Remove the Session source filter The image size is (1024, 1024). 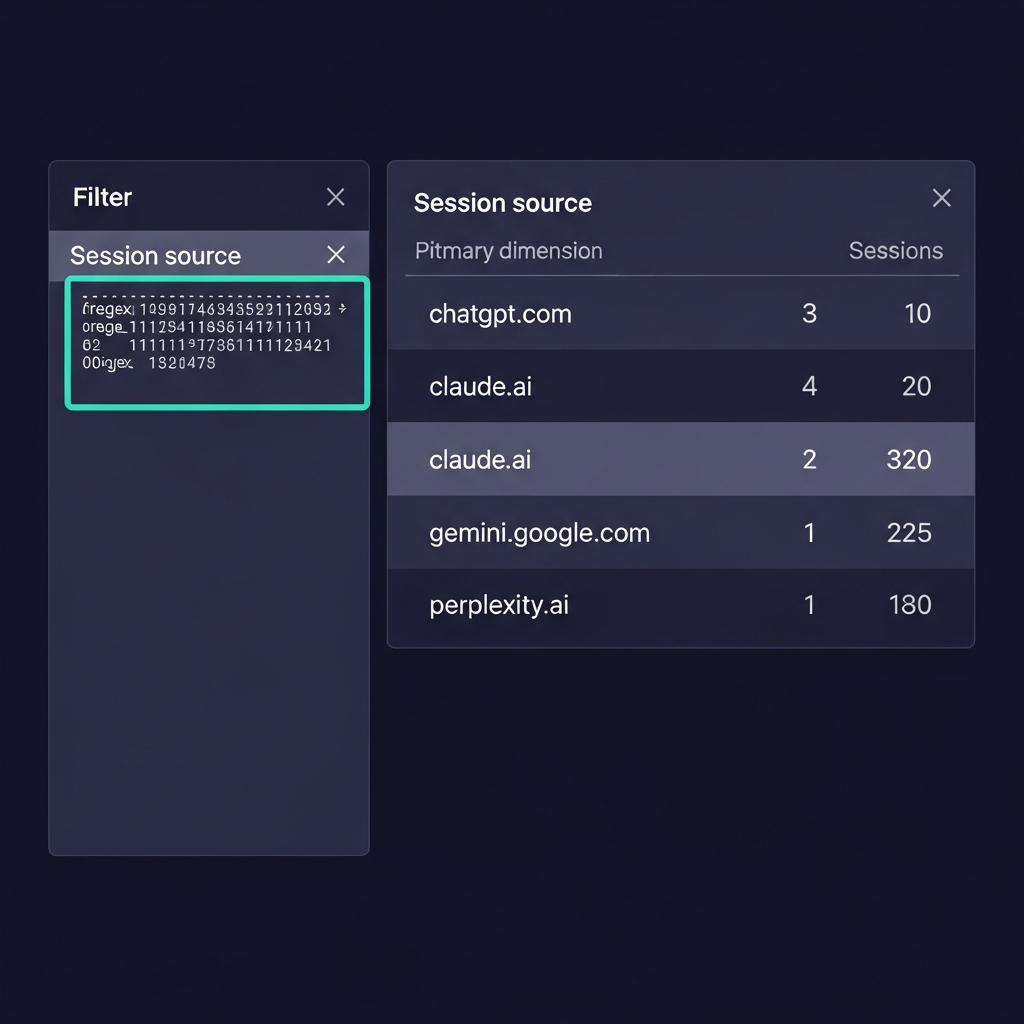336,254
